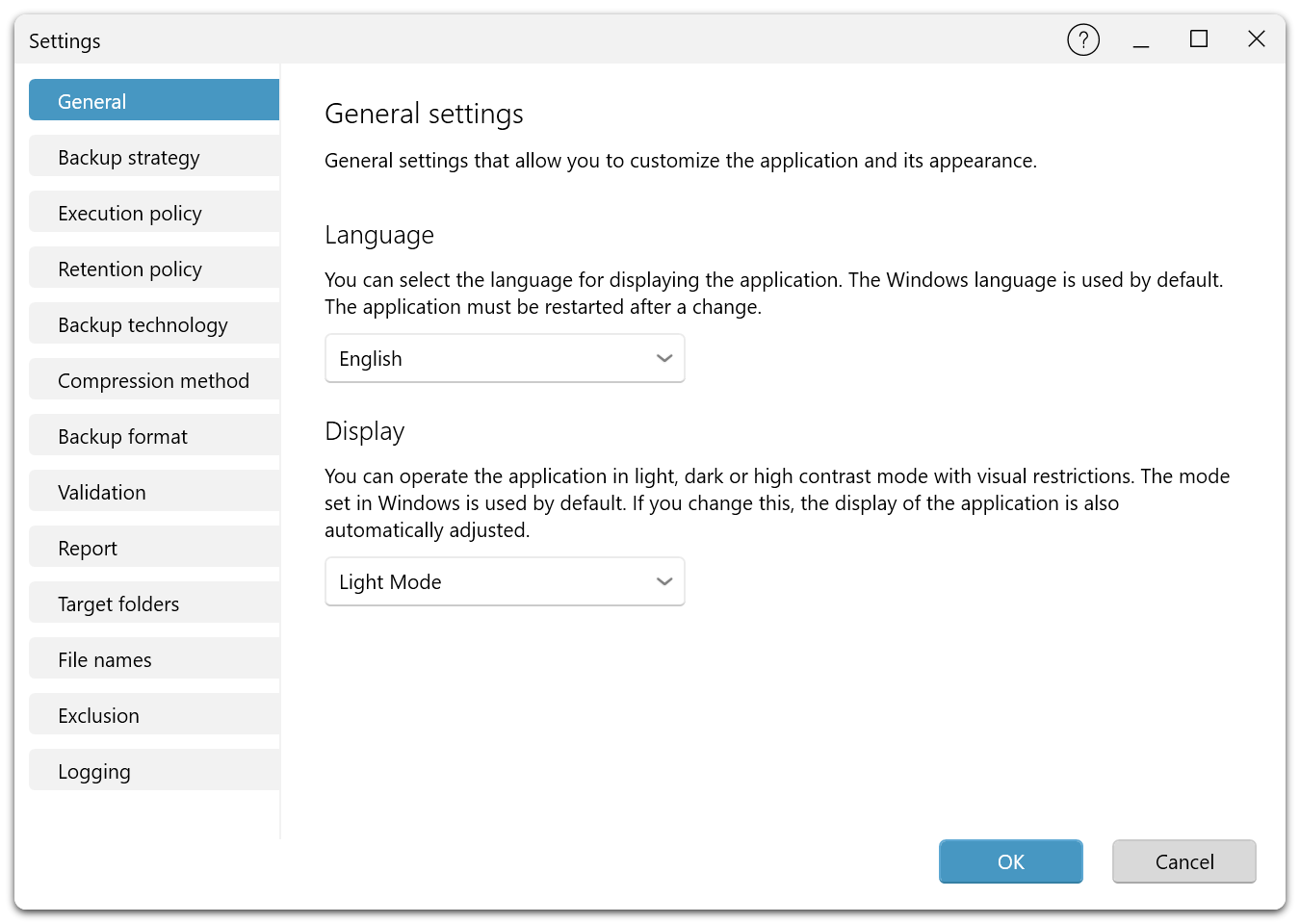Select the General settings tab

[154, 101]
